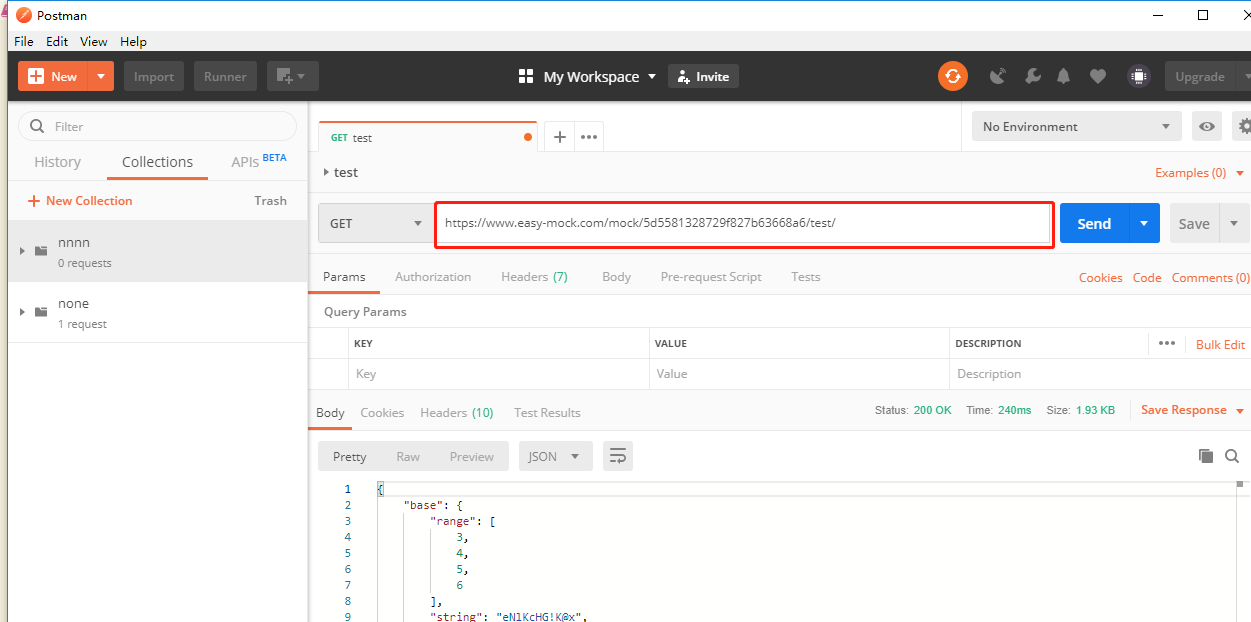This screenshot has height=622, width=1251.
Task: Open the notifications bell
Action: pyautogui.click(x=1064, y=76)
